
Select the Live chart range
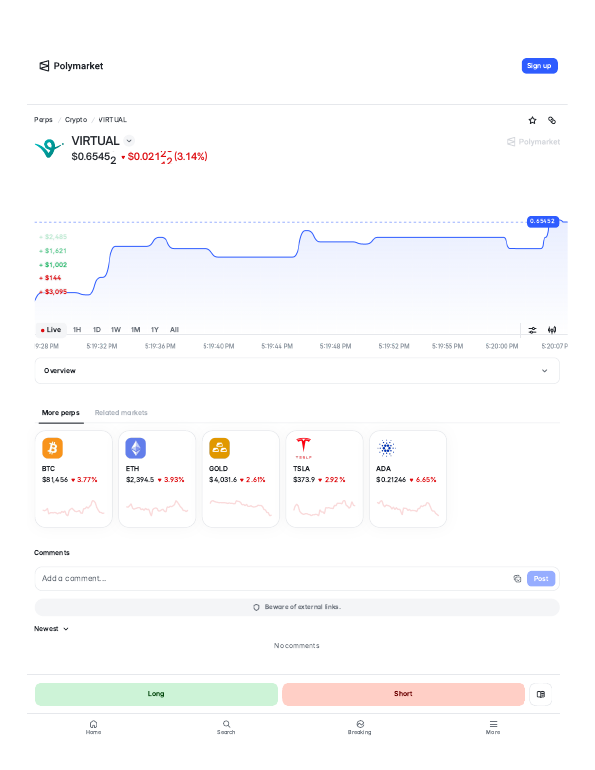51,330
